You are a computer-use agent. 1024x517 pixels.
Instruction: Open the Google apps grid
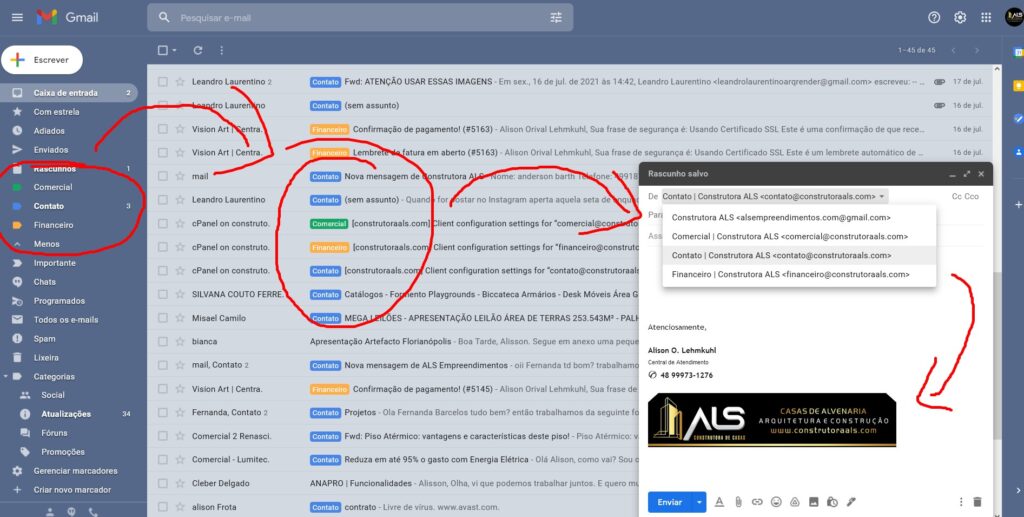(986, 18)
